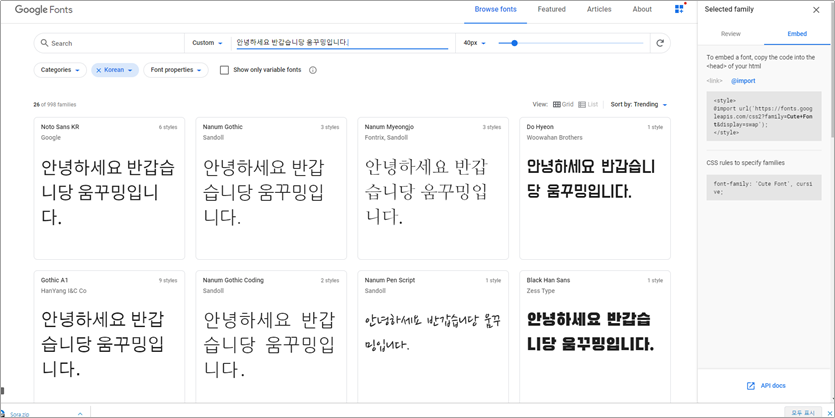Open the Articles tab
Viewport: 835px width, 418px height.
coord(599,10)
